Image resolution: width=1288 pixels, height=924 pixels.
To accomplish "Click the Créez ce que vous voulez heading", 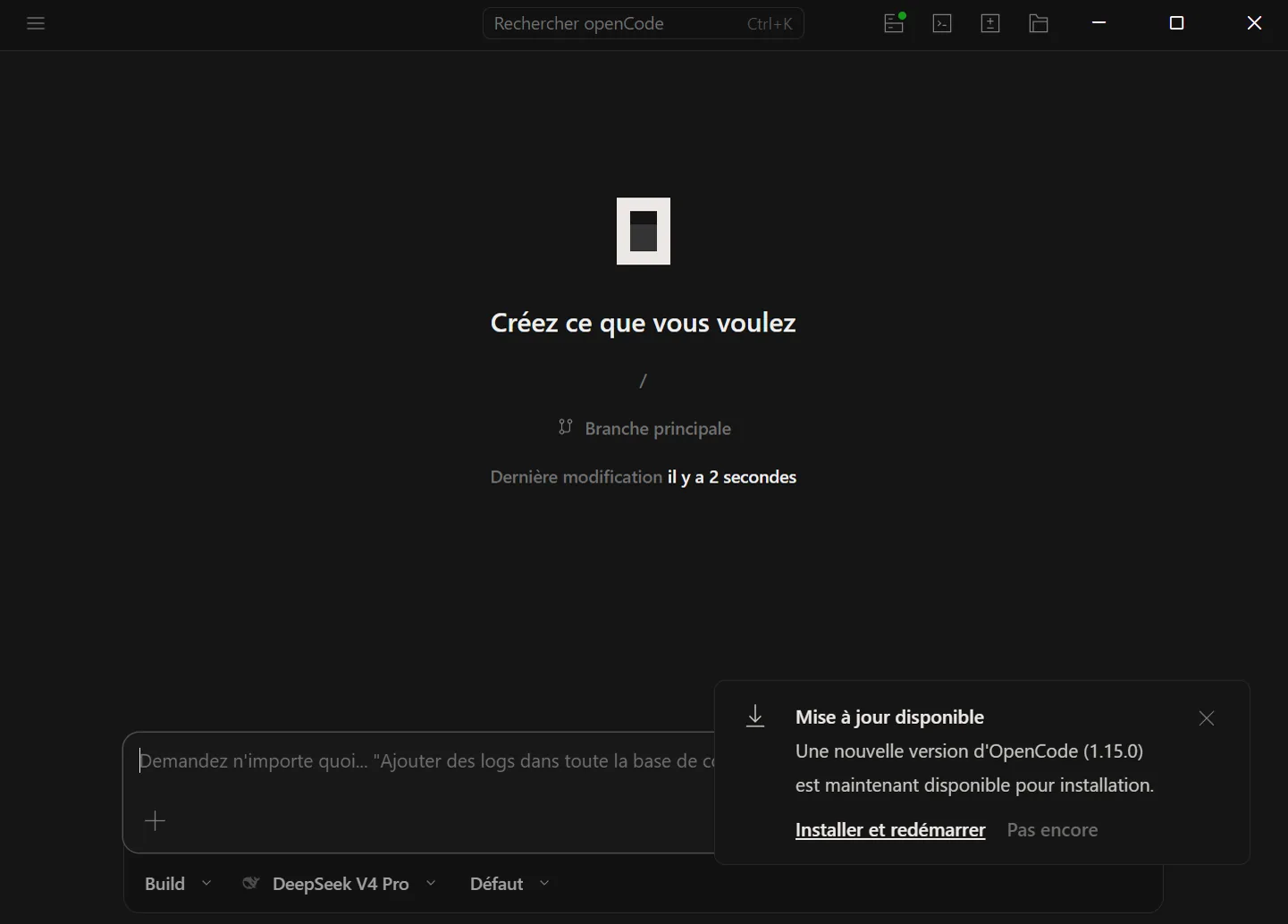I will click(644, 323).
